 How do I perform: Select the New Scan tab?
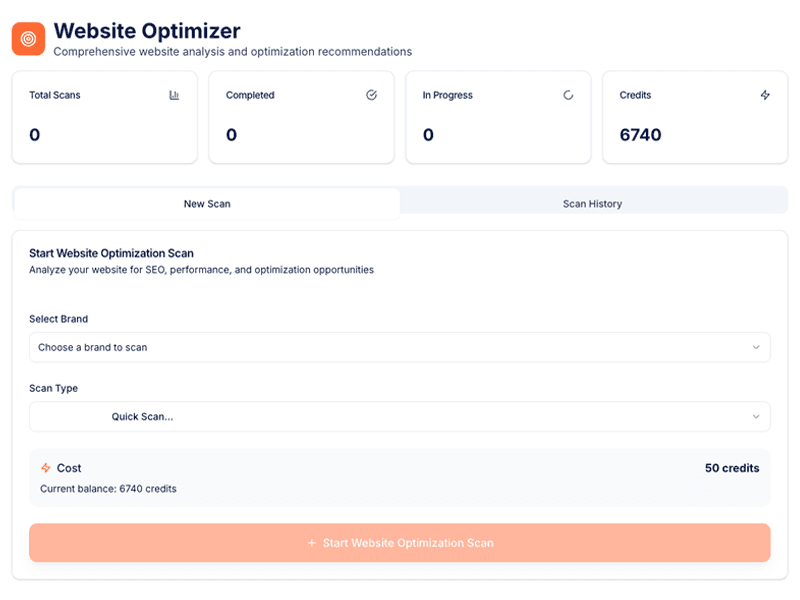(x=206, y=203)
